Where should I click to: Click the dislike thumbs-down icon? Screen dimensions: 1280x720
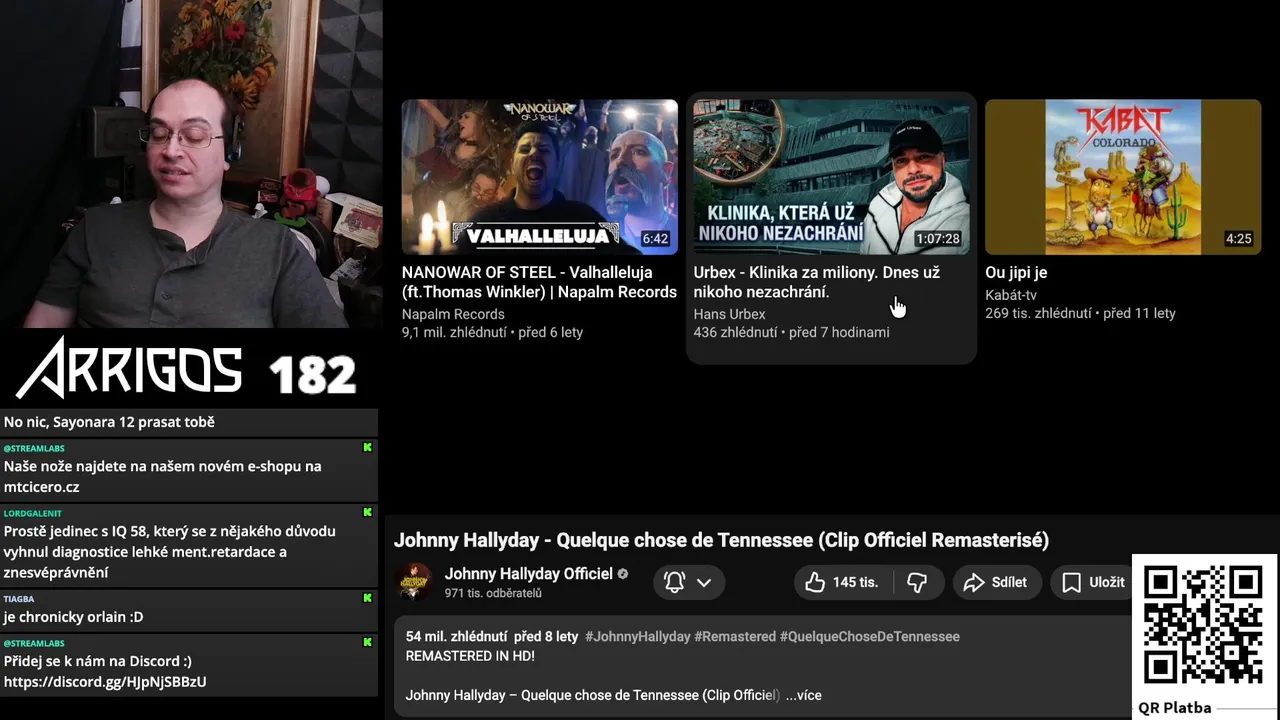click(x=917, y=582)
